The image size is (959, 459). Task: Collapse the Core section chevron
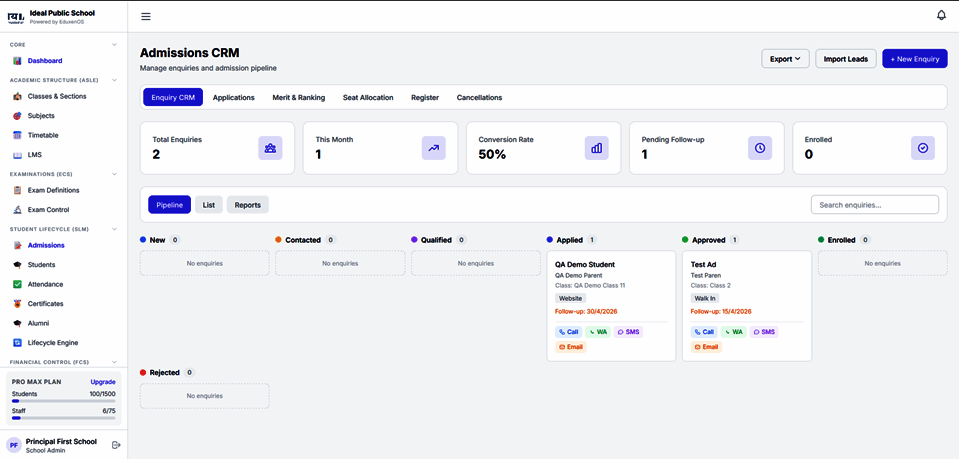point(114,45)
